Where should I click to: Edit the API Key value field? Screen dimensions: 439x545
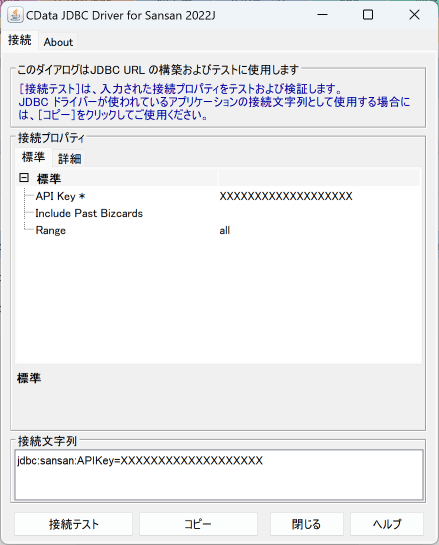(319, 196)
